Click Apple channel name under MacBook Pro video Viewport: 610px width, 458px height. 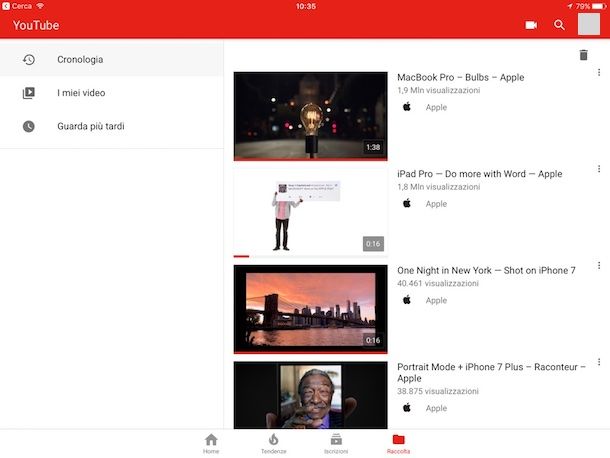(x=436, y=107)
